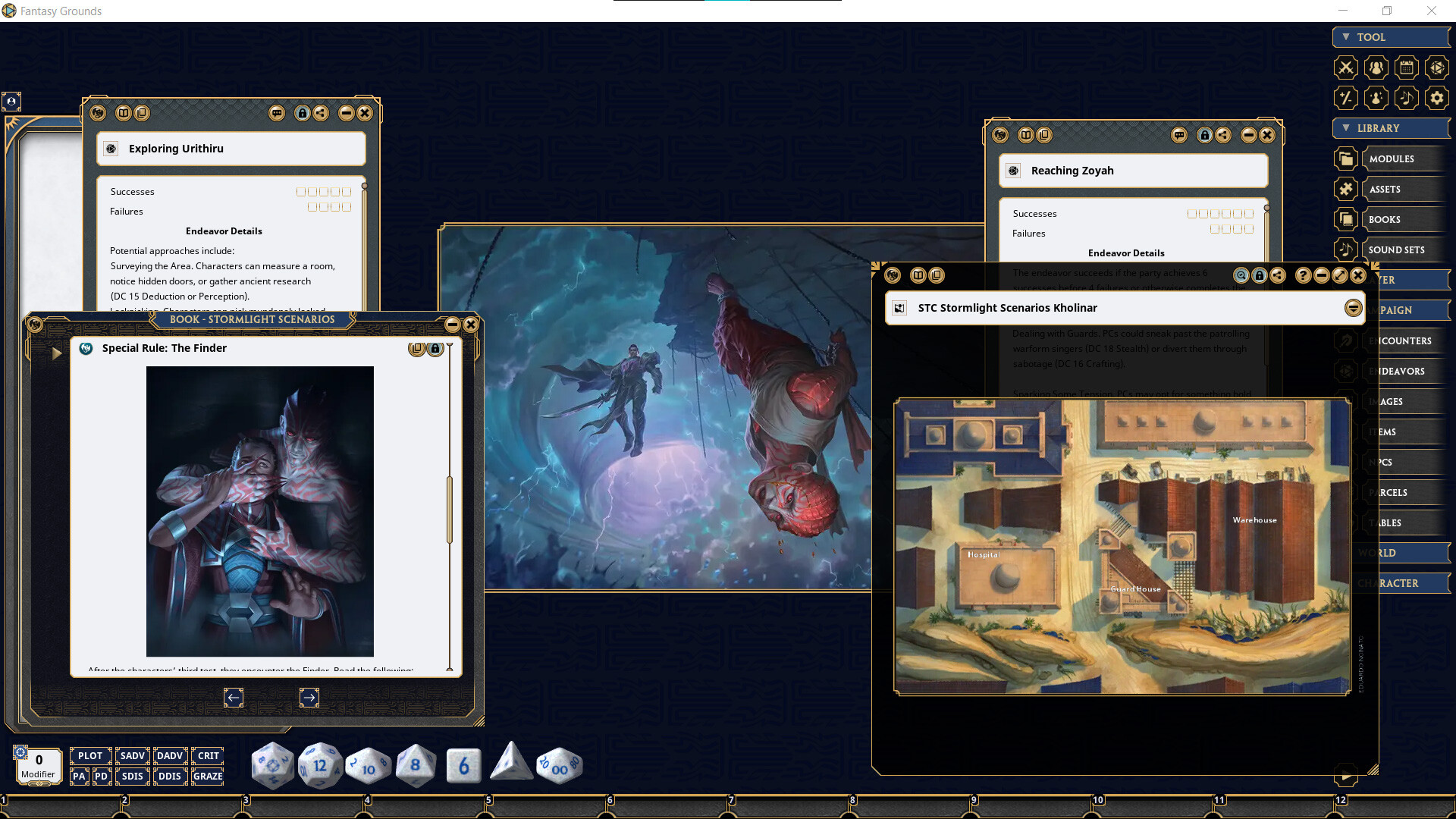This screenshot has height=819, width=1456.
Task: Open the radial menu on STC Stormlight Scenarios Kholinar
Action: 1354,308
